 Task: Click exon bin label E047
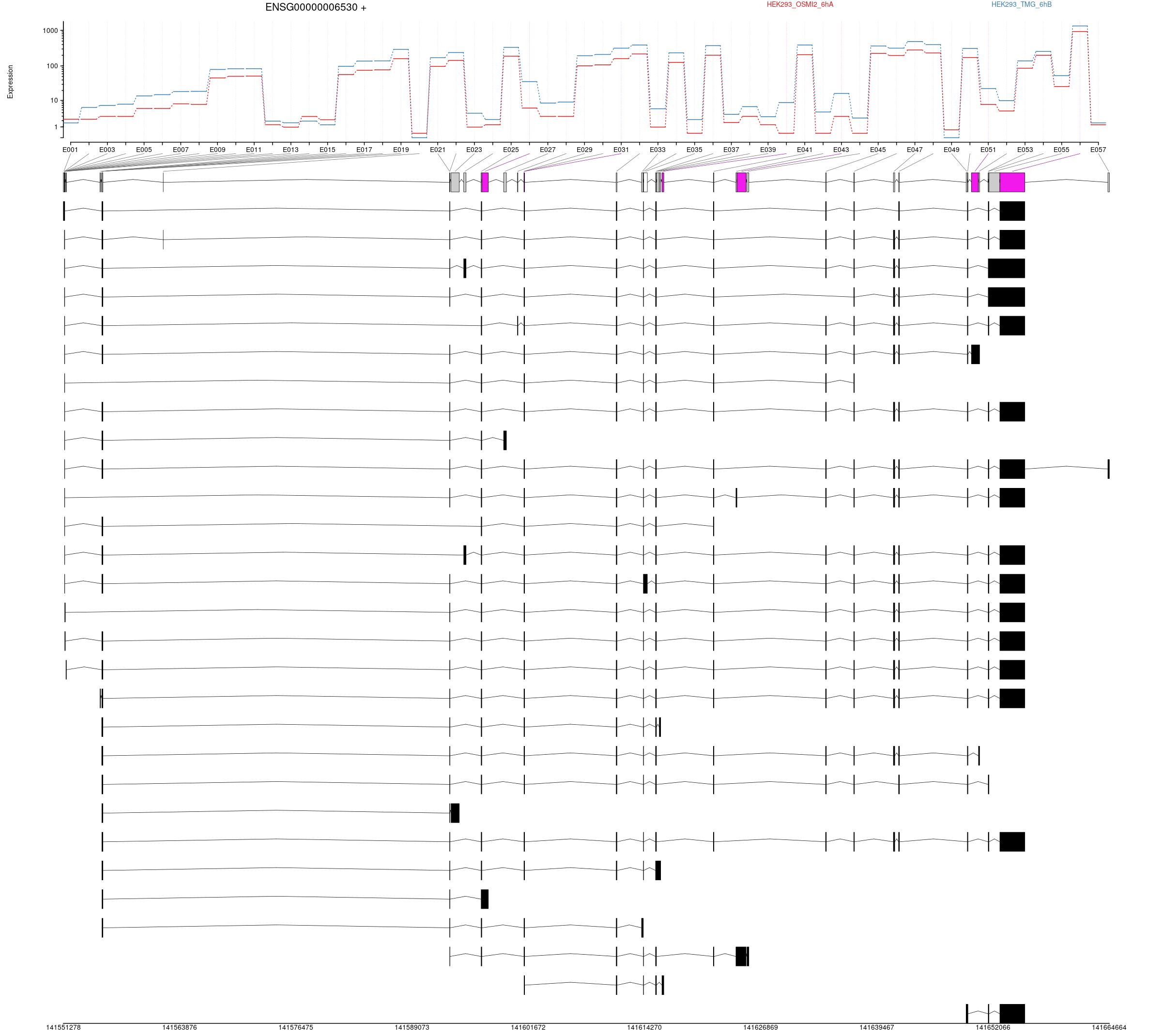[915, 150]
